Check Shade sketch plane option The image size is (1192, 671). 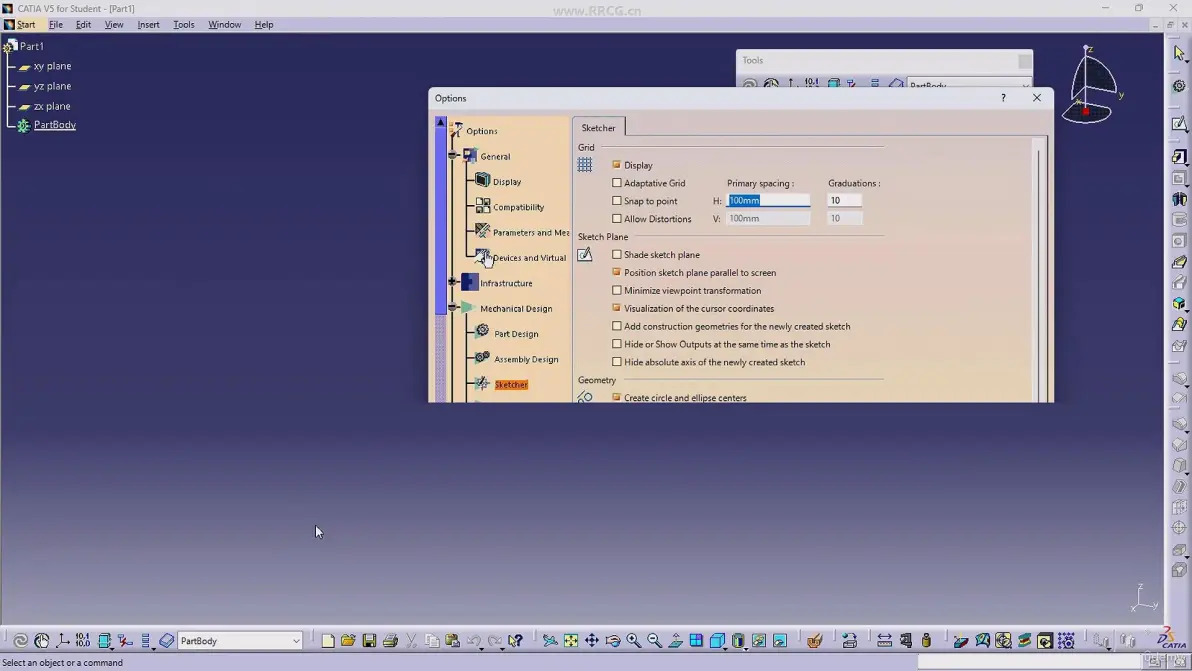pyautogui.click(x=617, y=255)
